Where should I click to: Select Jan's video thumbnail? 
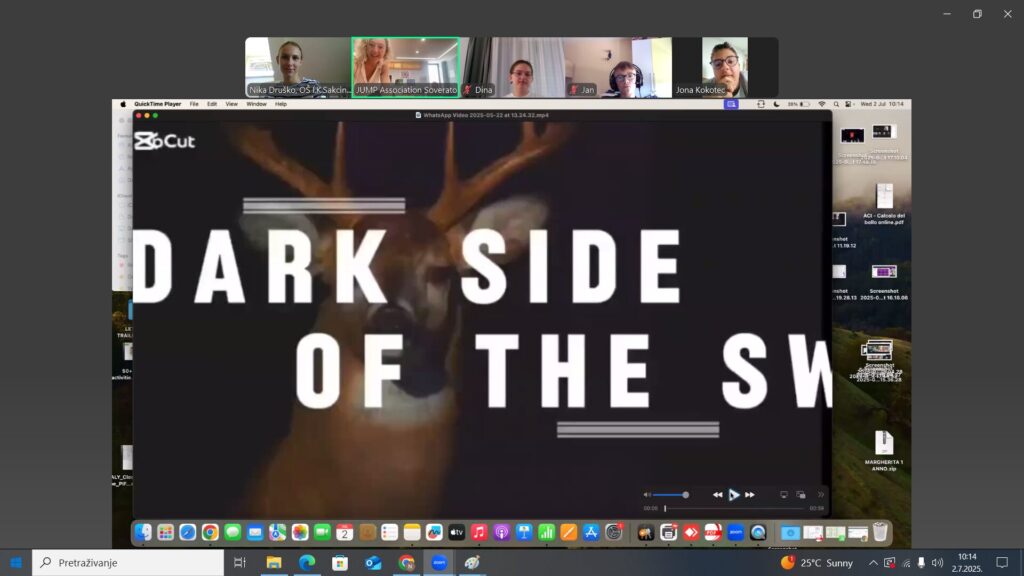pos(618,67)
